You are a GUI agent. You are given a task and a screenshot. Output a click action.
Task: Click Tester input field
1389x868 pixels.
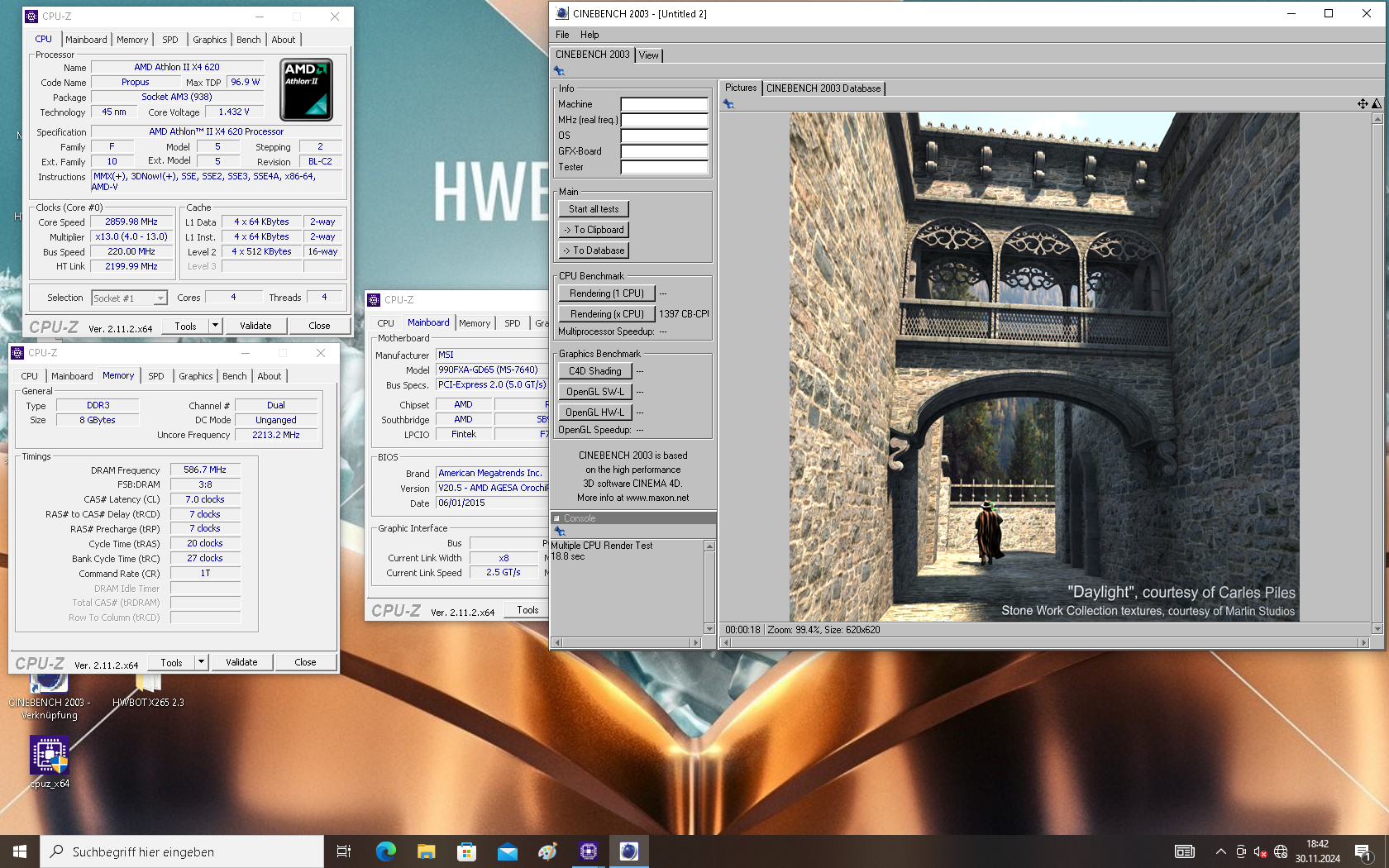(x=664, y=167)
